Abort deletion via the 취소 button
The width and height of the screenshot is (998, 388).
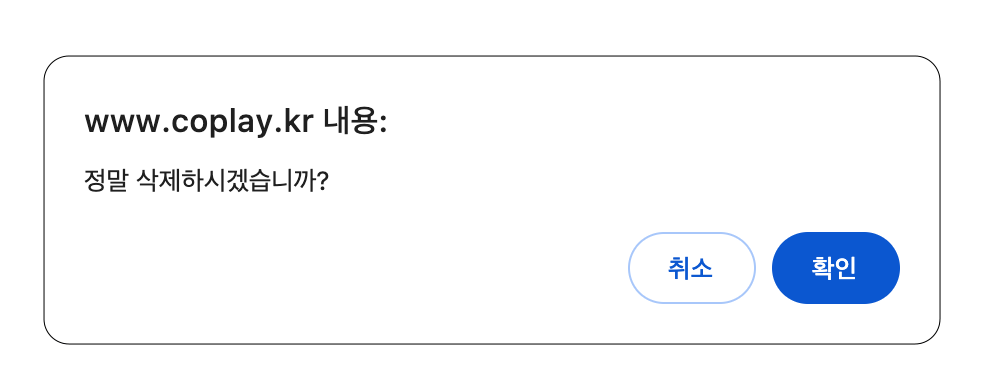click(x=691, y=268)
